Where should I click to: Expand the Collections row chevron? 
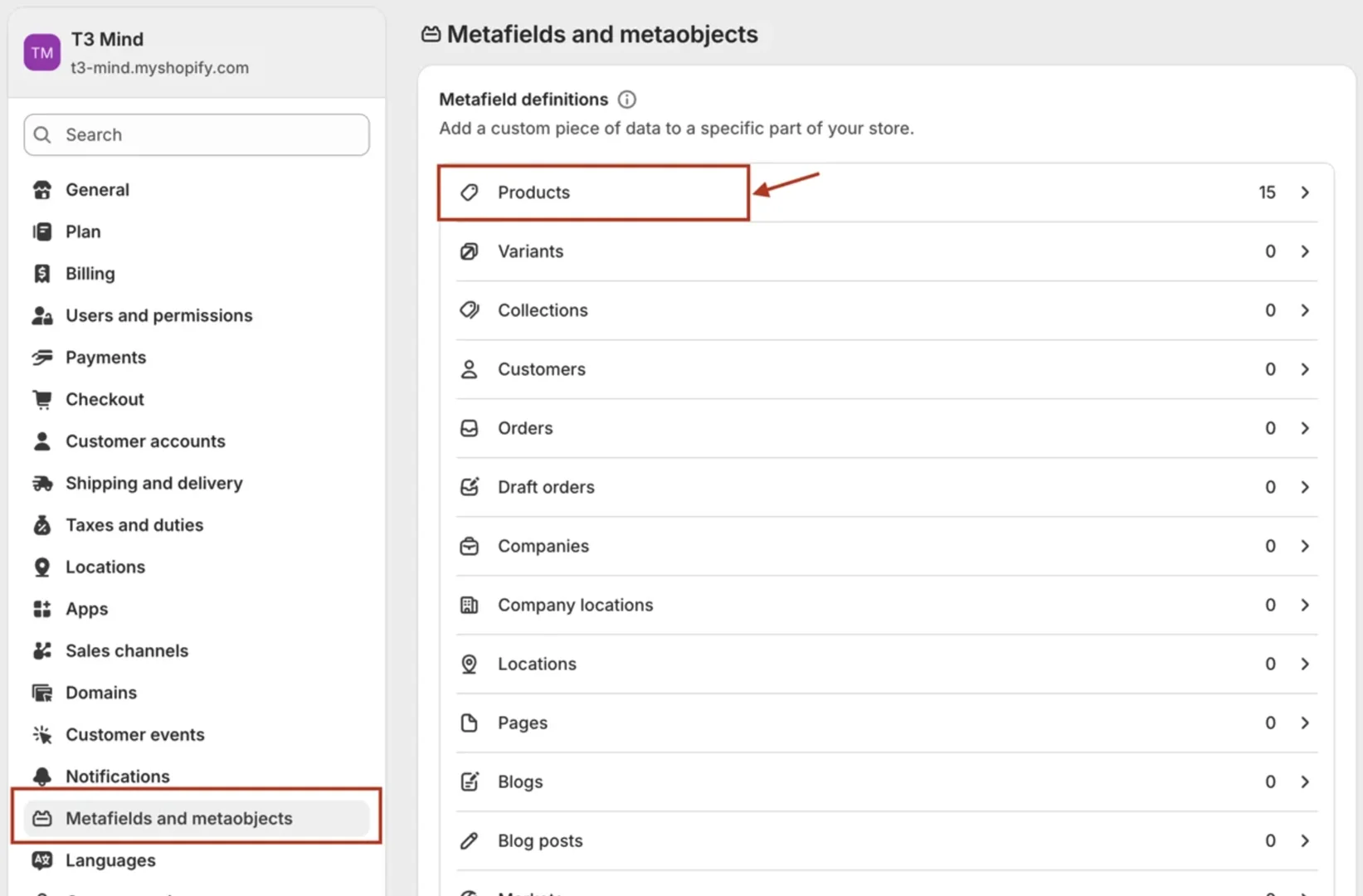(x=1305, y=310)
